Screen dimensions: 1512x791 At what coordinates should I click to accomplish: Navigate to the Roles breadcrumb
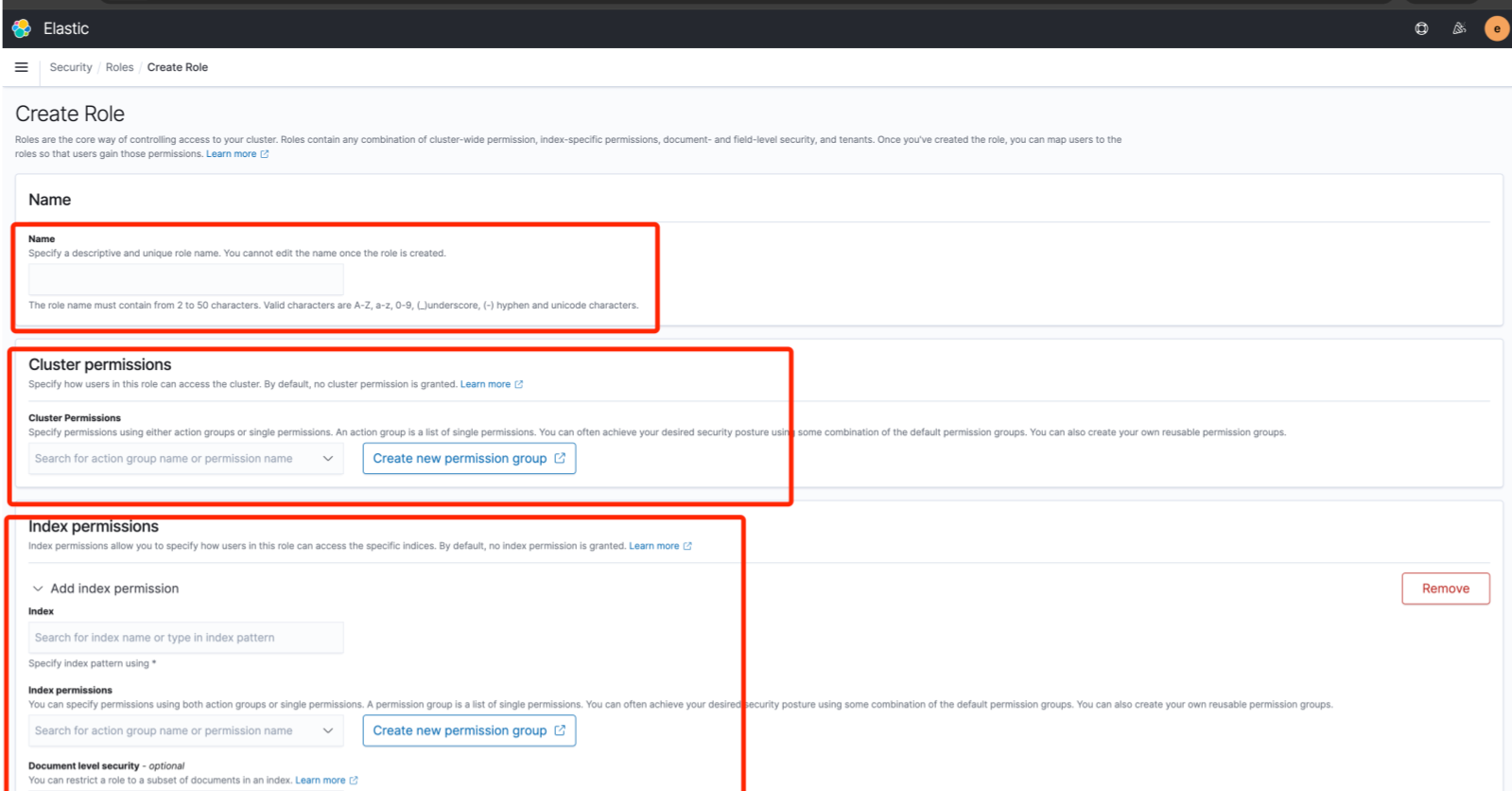pos(119,67)
